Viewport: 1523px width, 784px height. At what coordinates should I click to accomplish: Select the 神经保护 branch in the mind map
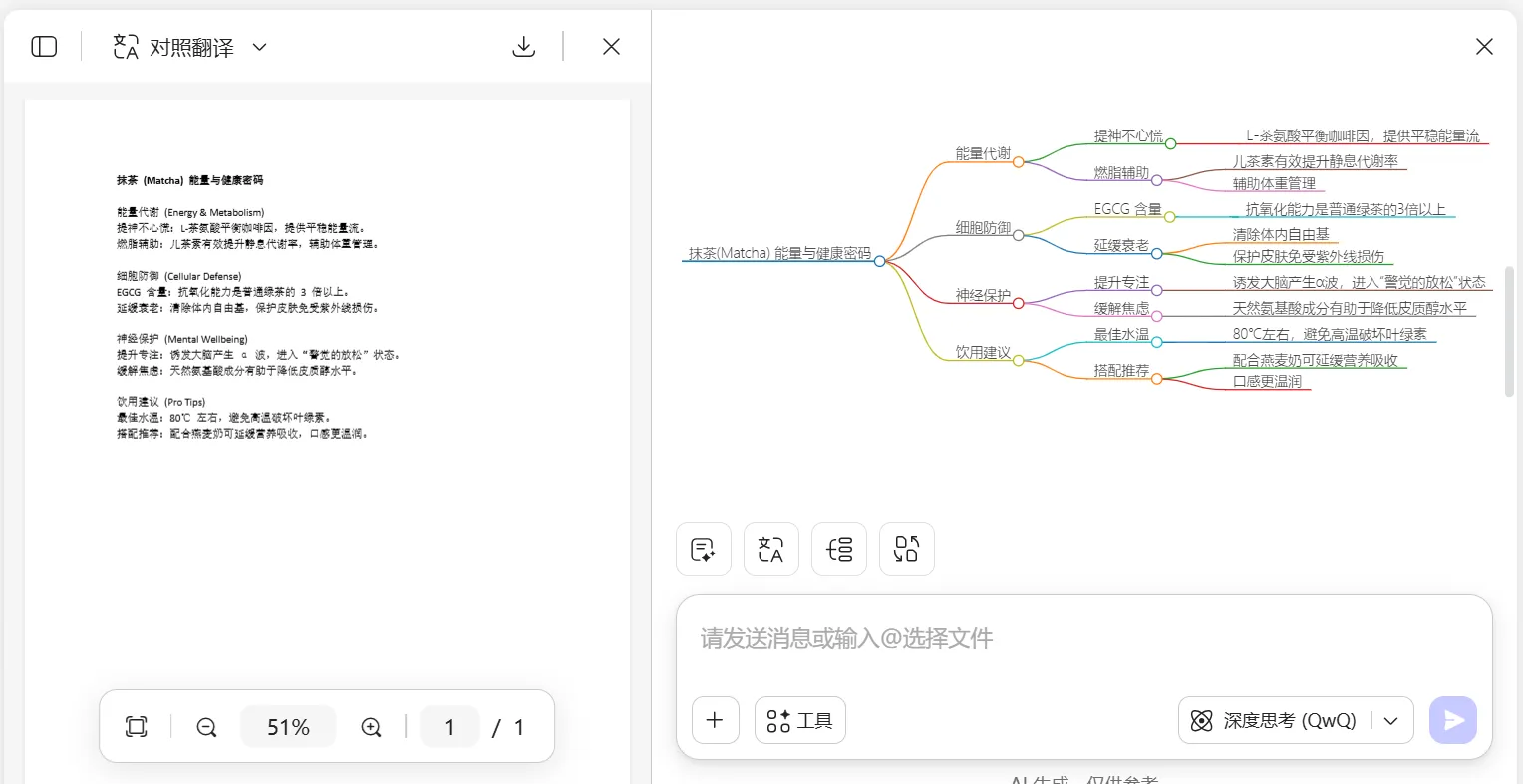tap(982, 295)
